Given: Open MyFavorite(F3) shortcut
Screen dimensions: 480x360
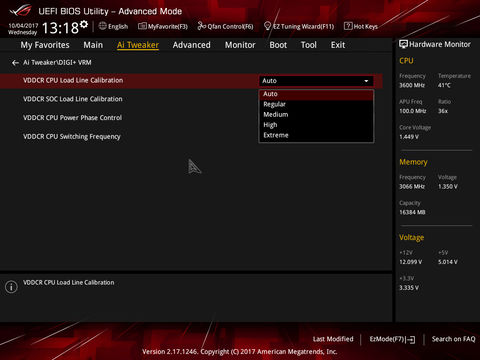Looking at the screenshot, I should (163, 26).
